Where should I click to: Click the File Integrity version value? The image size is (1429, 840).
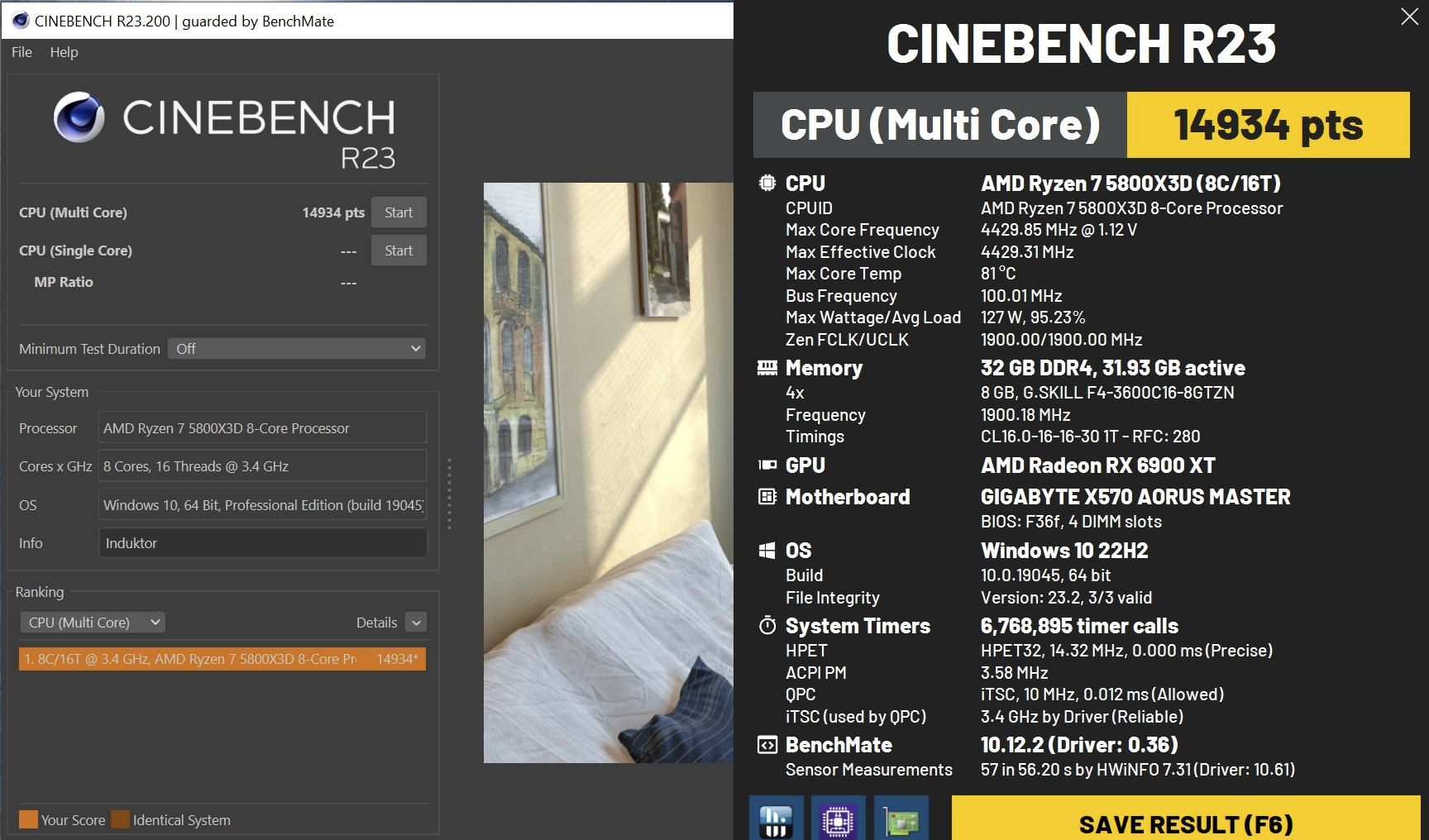tap(1066, 598)
